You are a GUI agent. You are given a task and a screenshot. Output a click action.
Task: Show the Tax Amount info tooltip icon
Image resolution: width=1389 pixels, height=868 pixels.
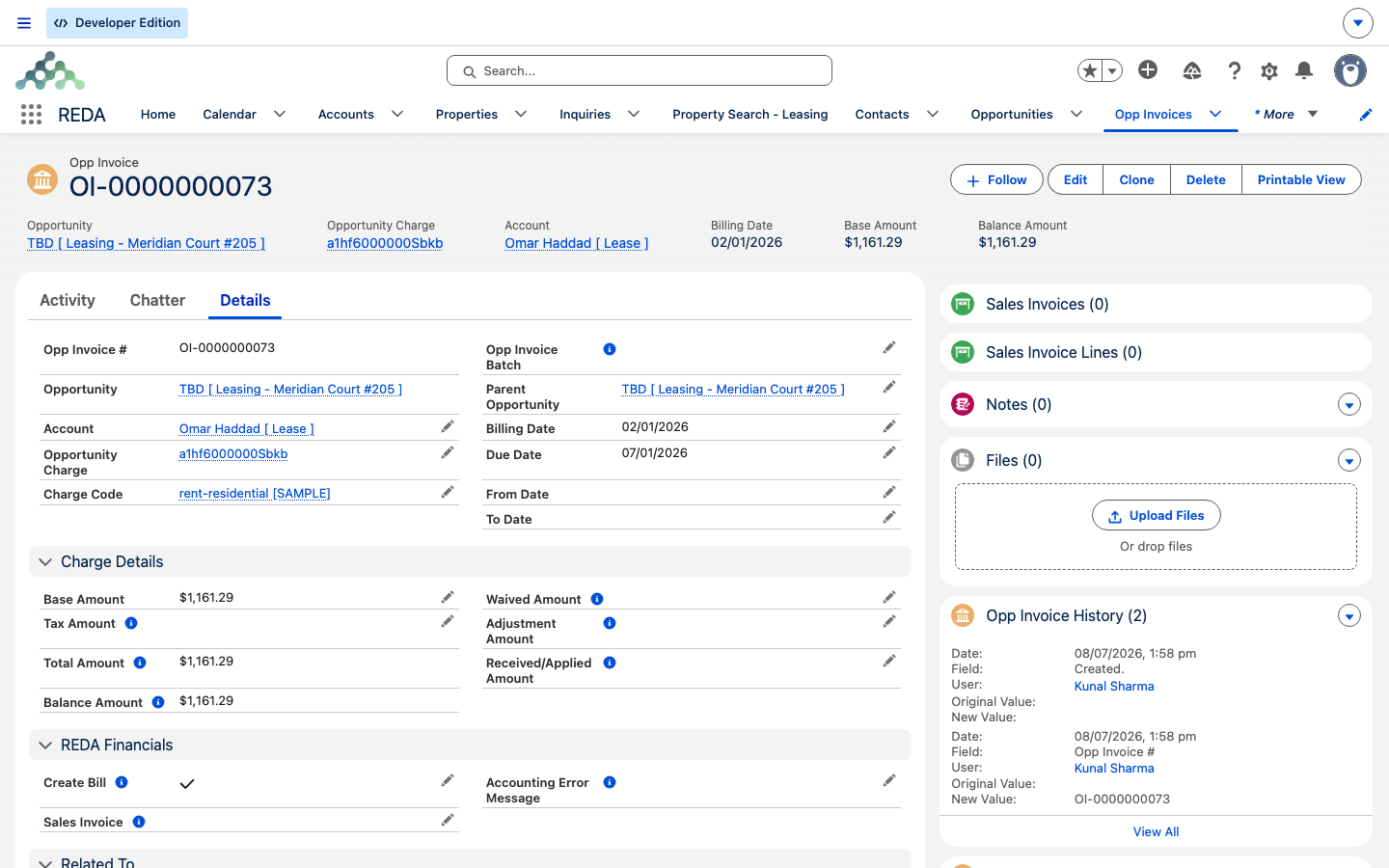tap(131, 624)
